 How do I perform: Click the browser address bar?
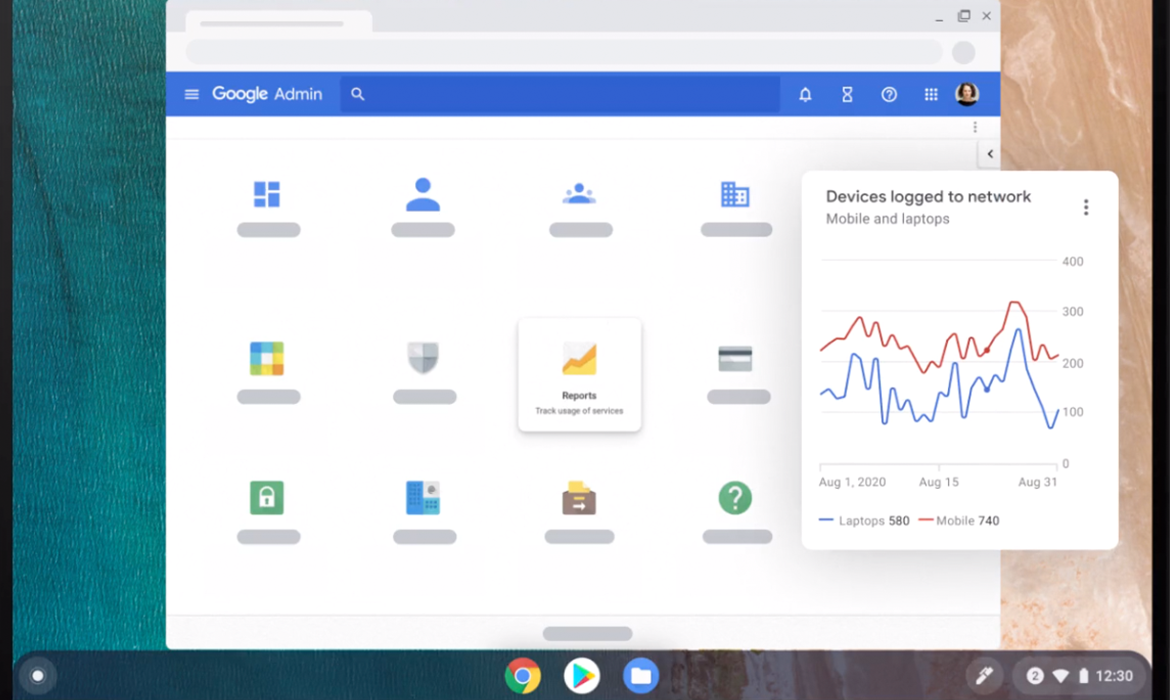coord(564,52)
